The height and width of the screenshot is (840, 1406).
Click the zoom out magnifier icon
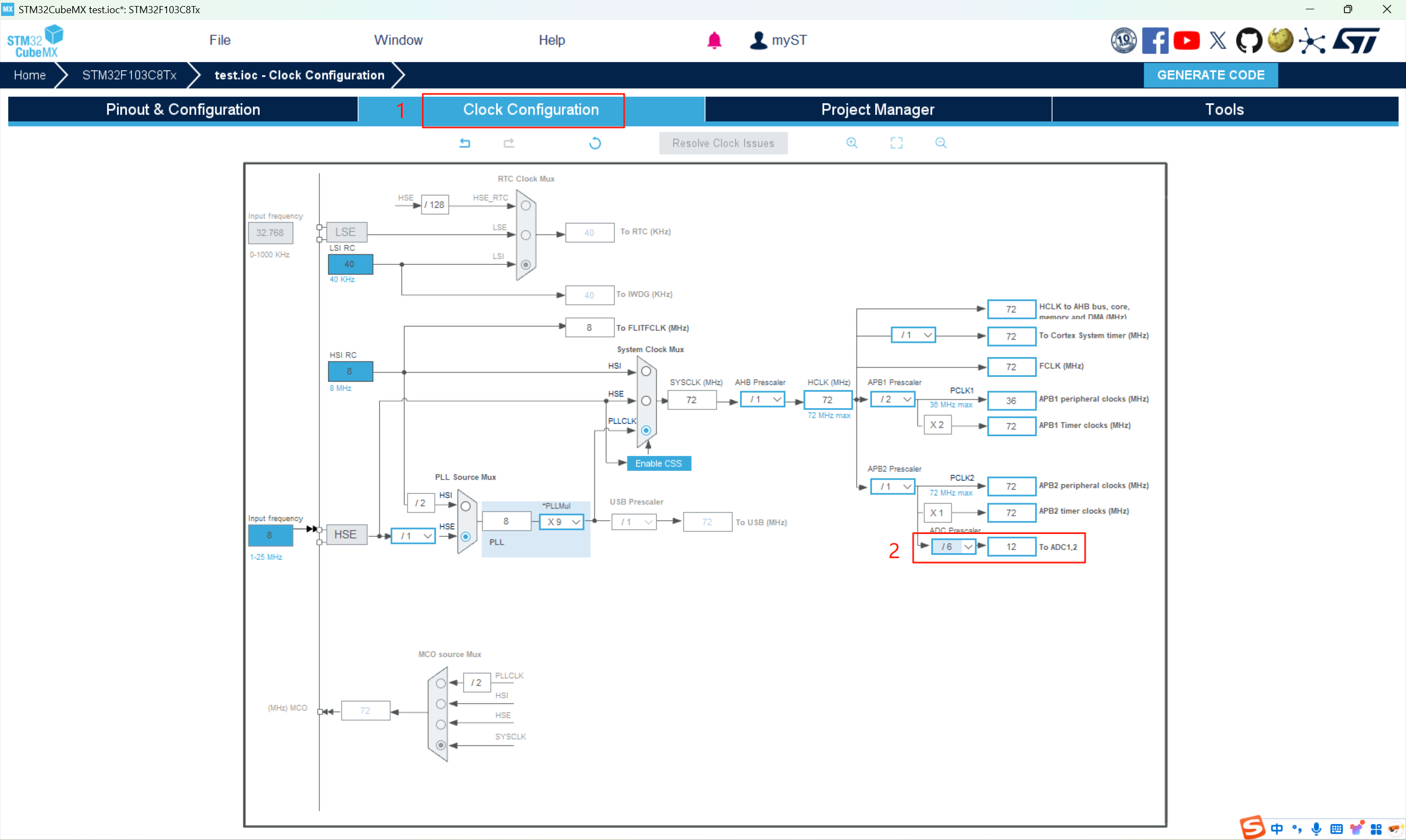pos(941,143)
